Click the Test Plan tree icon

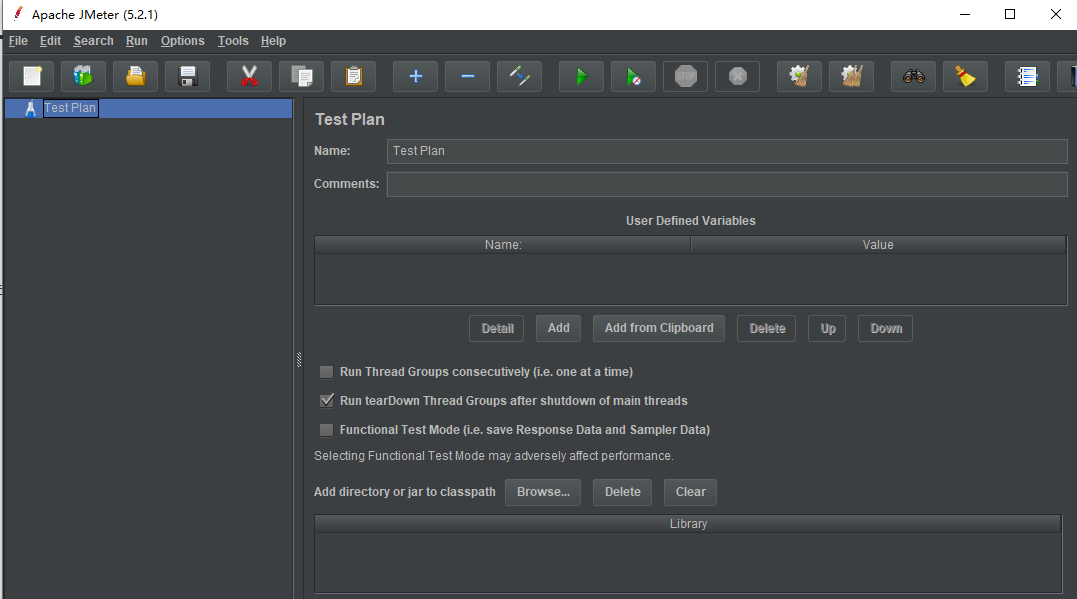coord(30,109)
